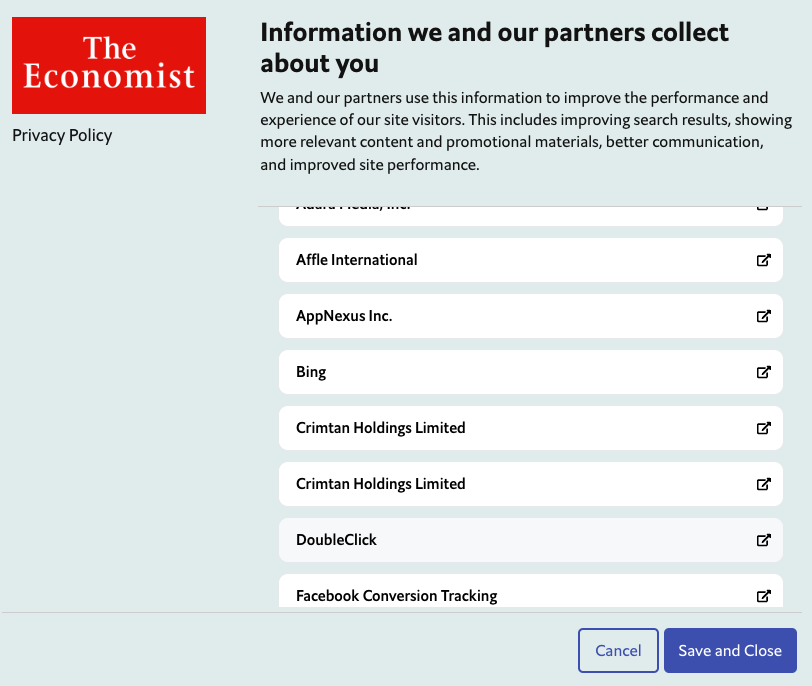
Task: Select the DoubleClick partner name
Action: coord(336,540)
